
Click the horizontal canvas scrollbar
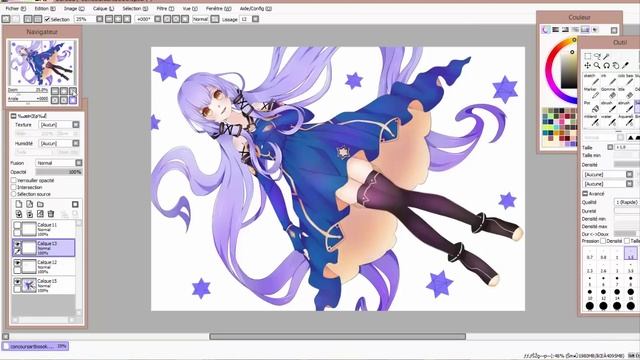[337, 336]
